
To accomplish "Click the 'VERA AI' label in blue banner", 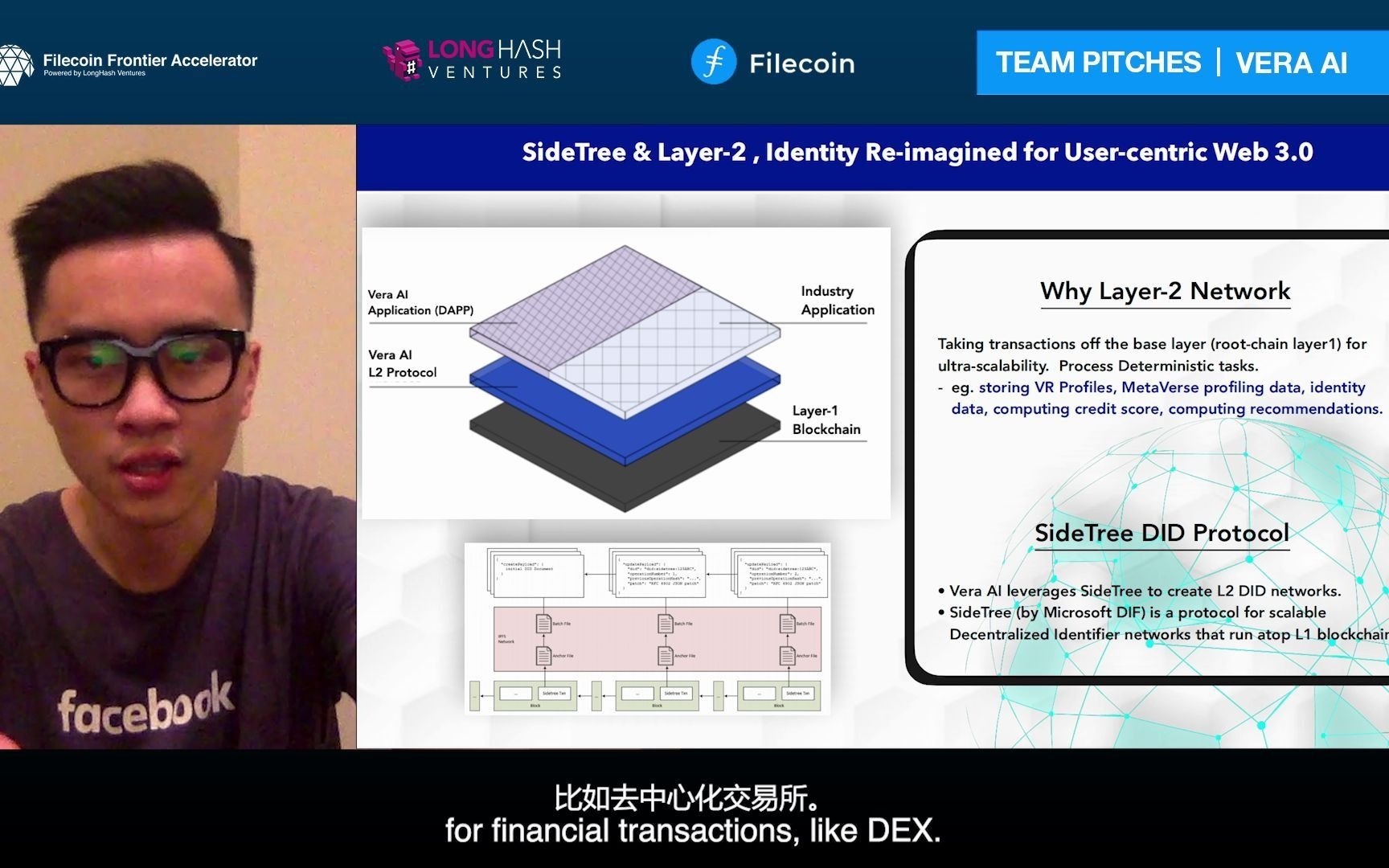I will [x=1292, y=63].
